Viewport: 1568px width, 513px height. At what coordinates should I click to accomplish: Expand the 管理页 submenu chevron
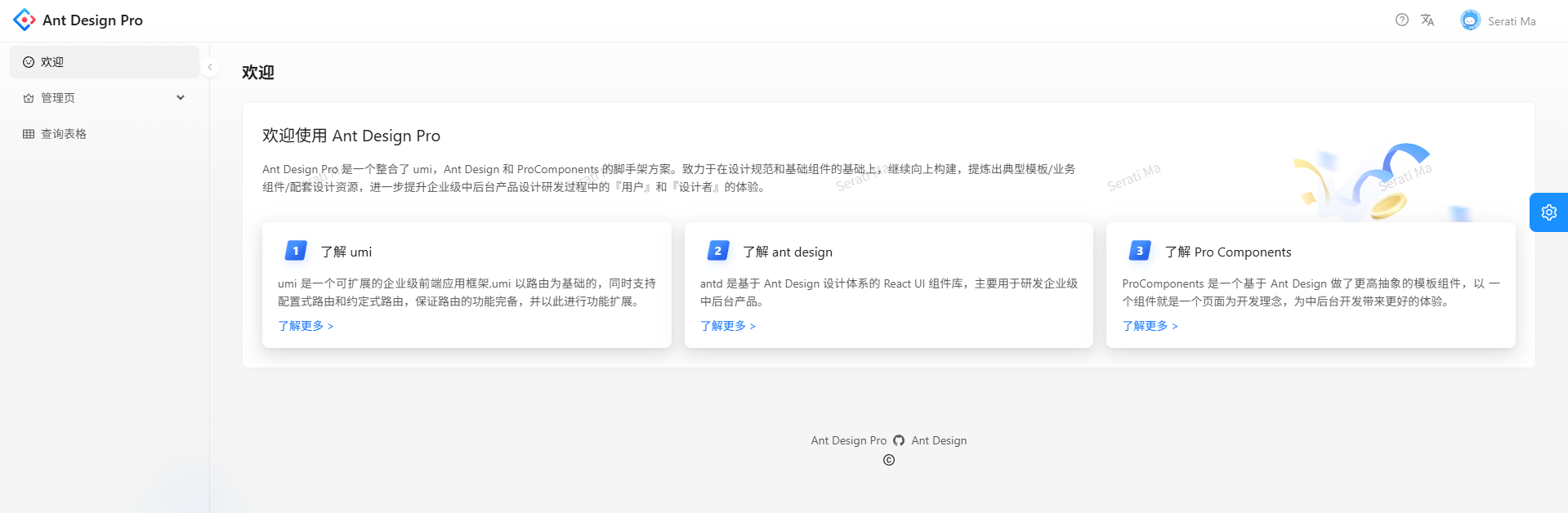tap(181, 98)
